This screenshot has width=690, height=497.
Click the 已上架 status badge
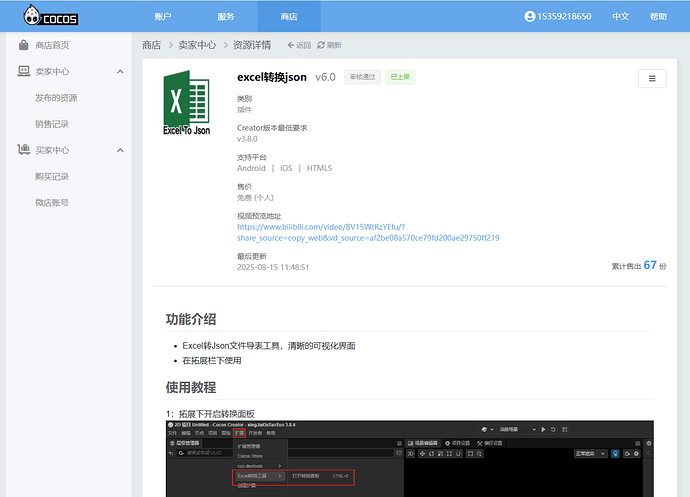pyautogui.click(x=400, y=77)
